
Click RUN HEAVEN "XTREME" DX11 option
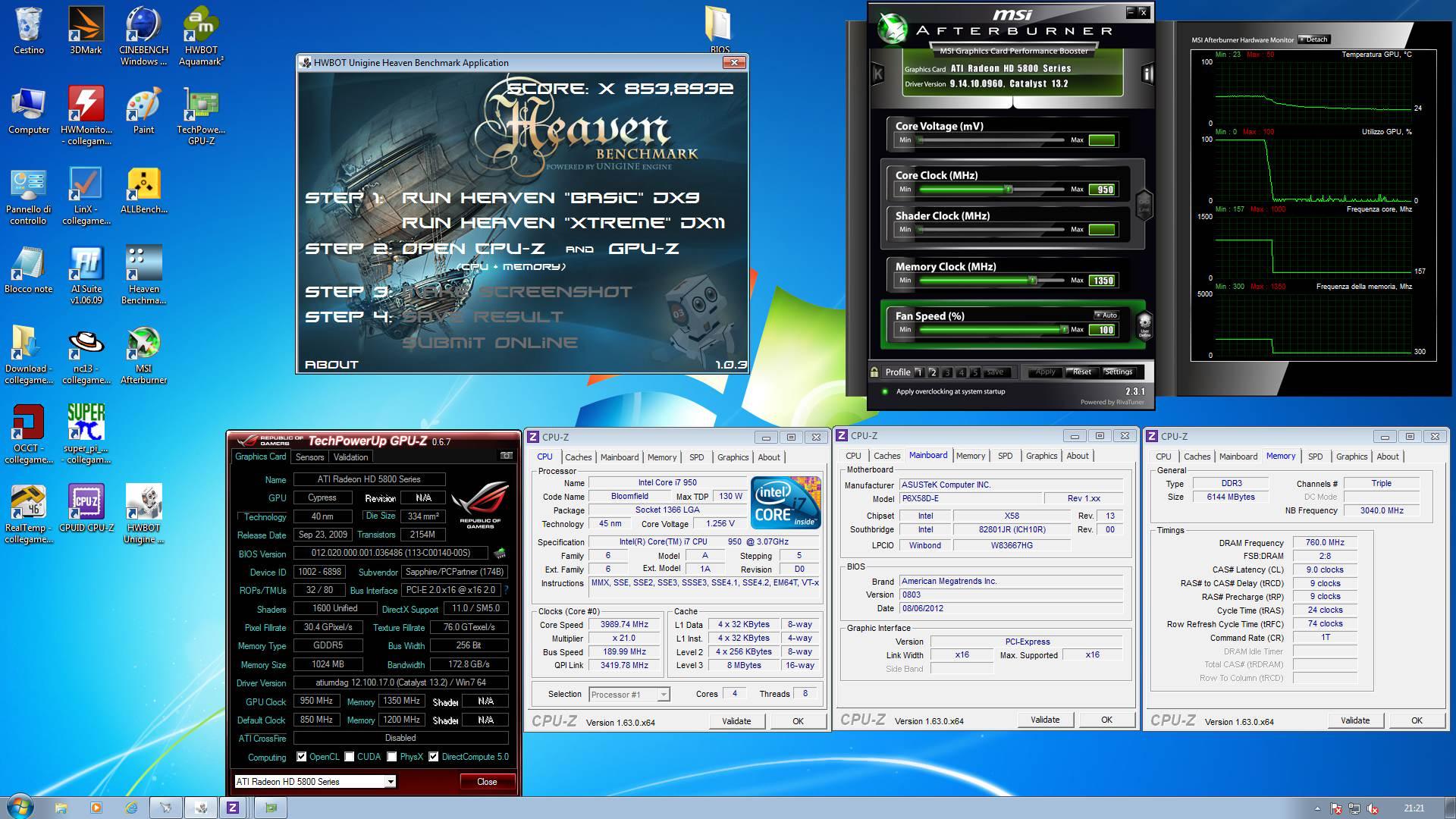click(563, 223)
